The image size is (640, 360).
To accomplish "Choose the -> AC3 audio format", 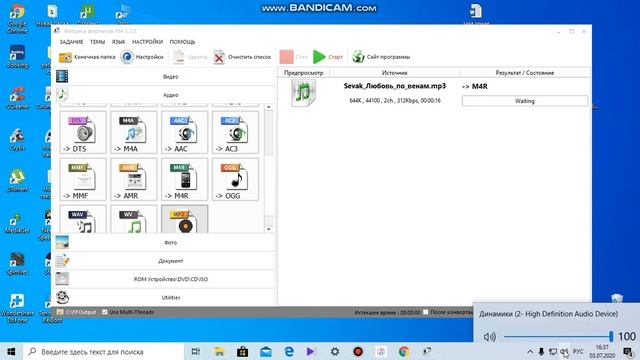I will (236, 133).
